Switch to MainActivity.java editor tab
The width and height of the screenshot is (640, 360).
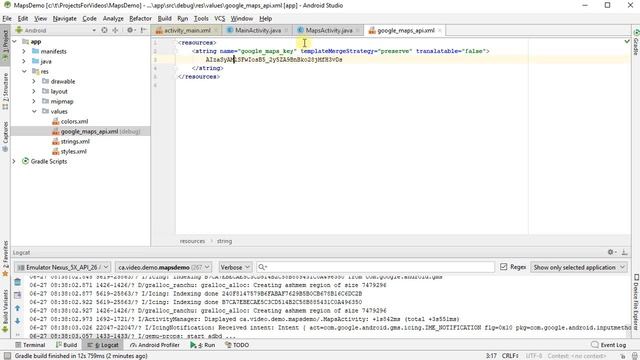[x=258, y=30]
